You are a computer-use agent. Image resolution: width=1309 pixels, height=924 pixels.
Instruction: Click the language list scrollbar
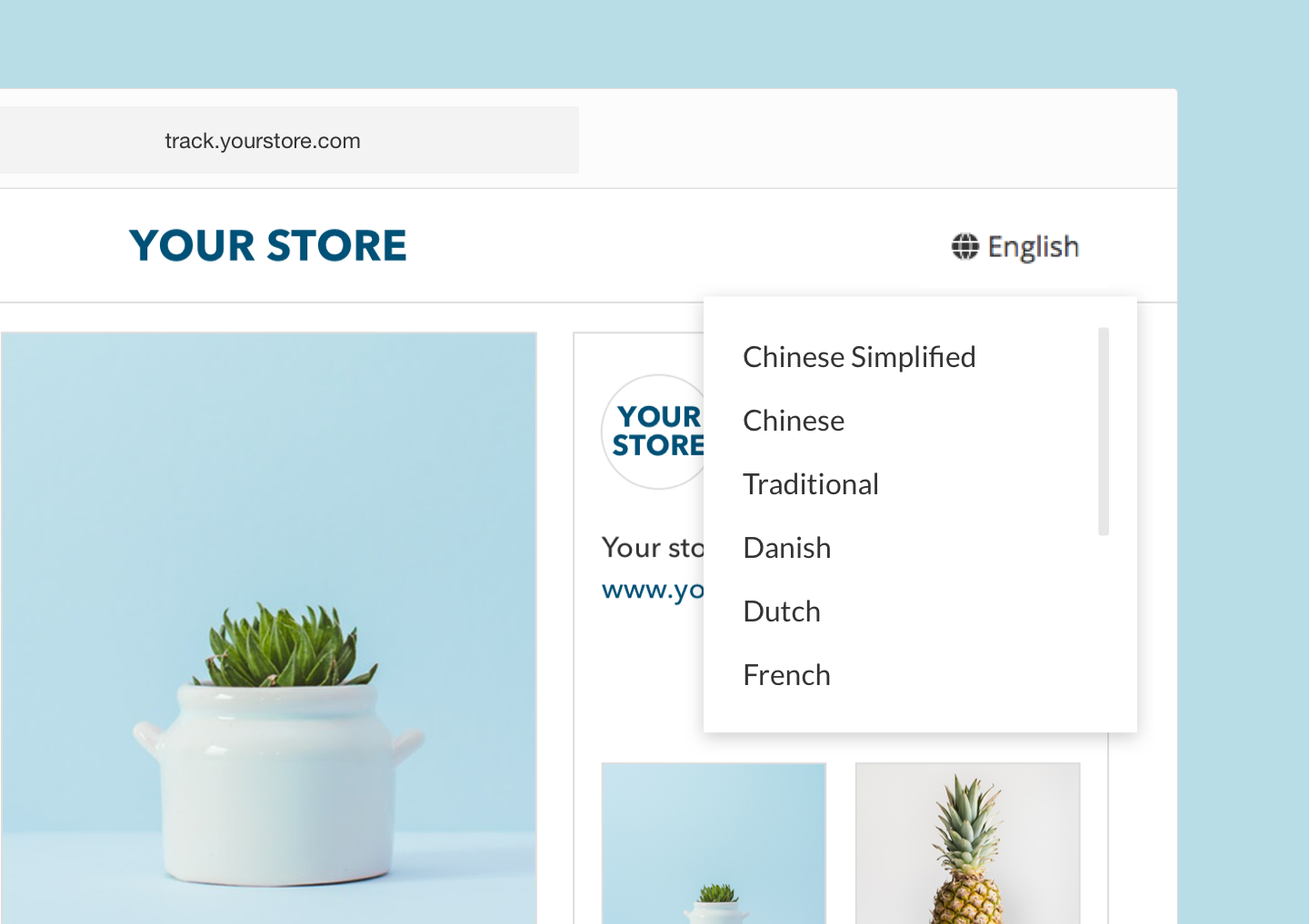1104,432
